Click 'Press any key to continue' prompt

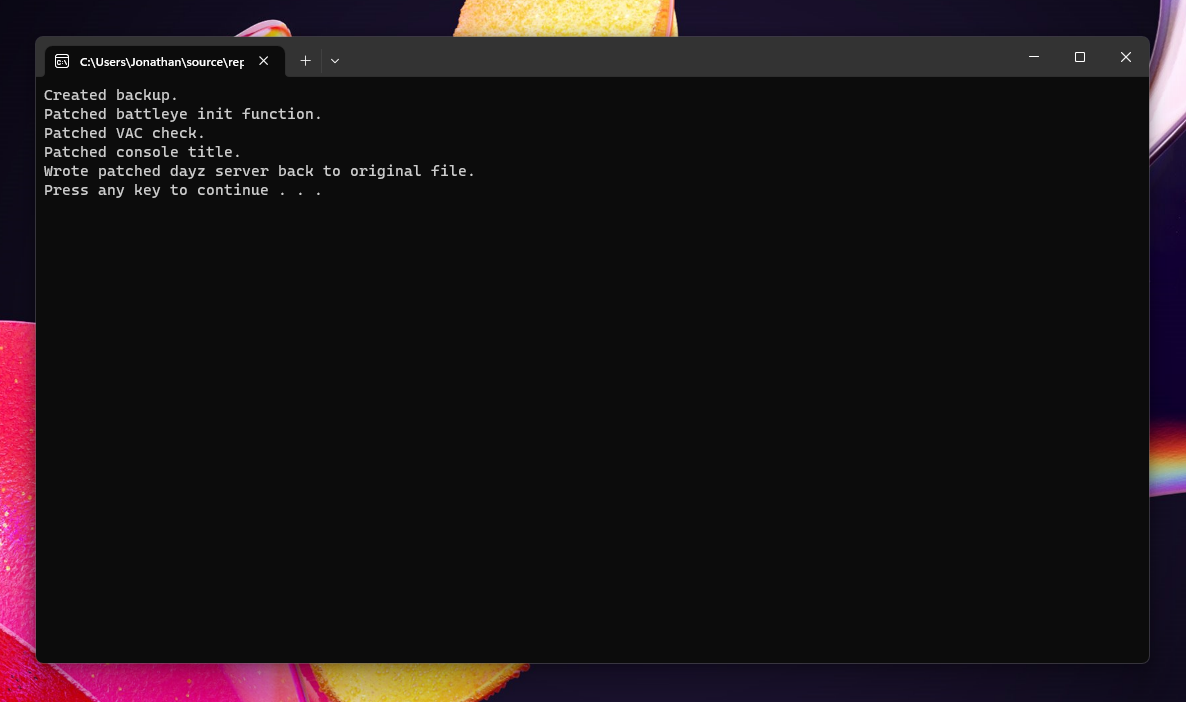tap(182, 190)
